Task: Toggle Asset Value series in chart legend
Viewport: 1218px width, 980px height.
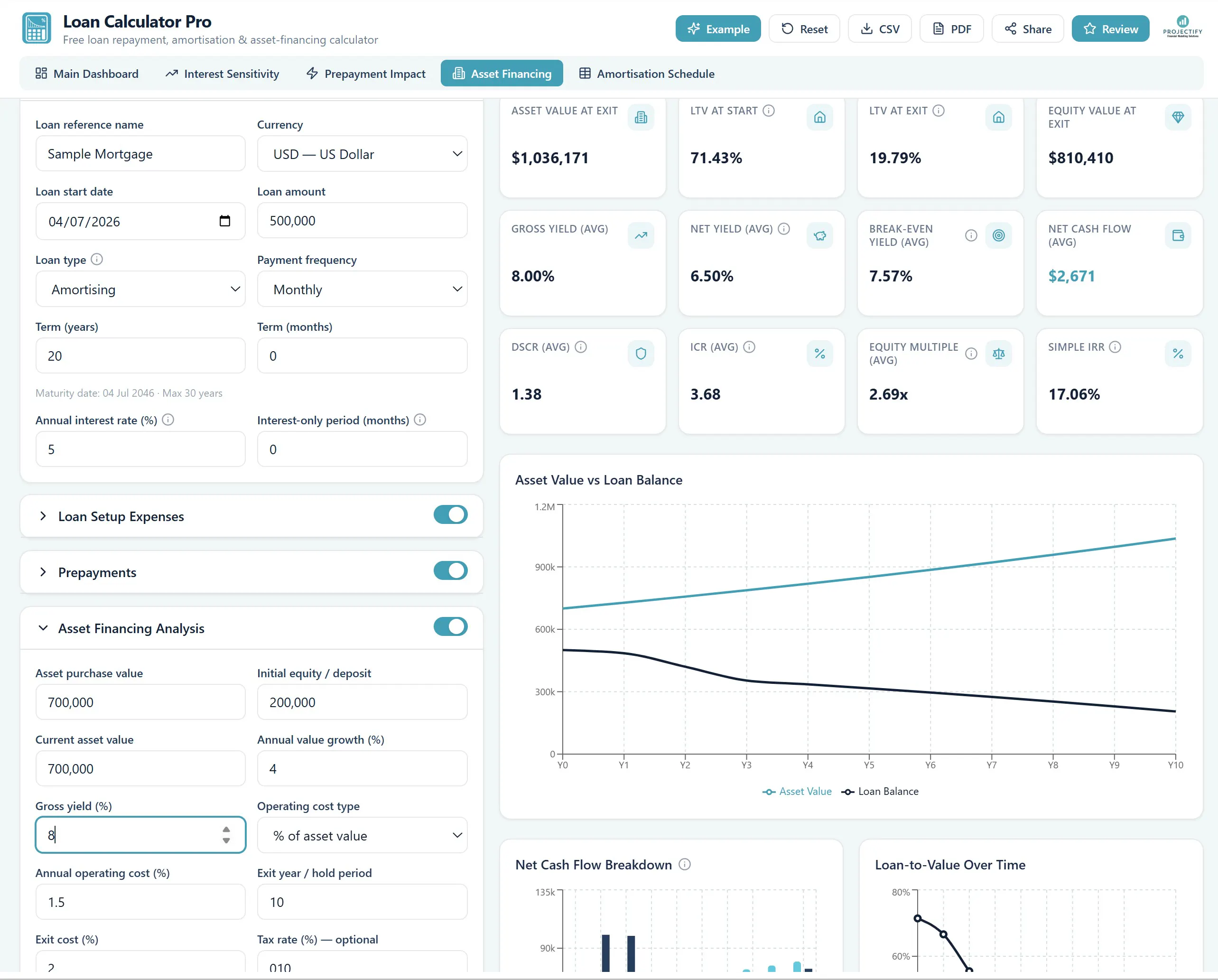Action: (x=797, y=791)
